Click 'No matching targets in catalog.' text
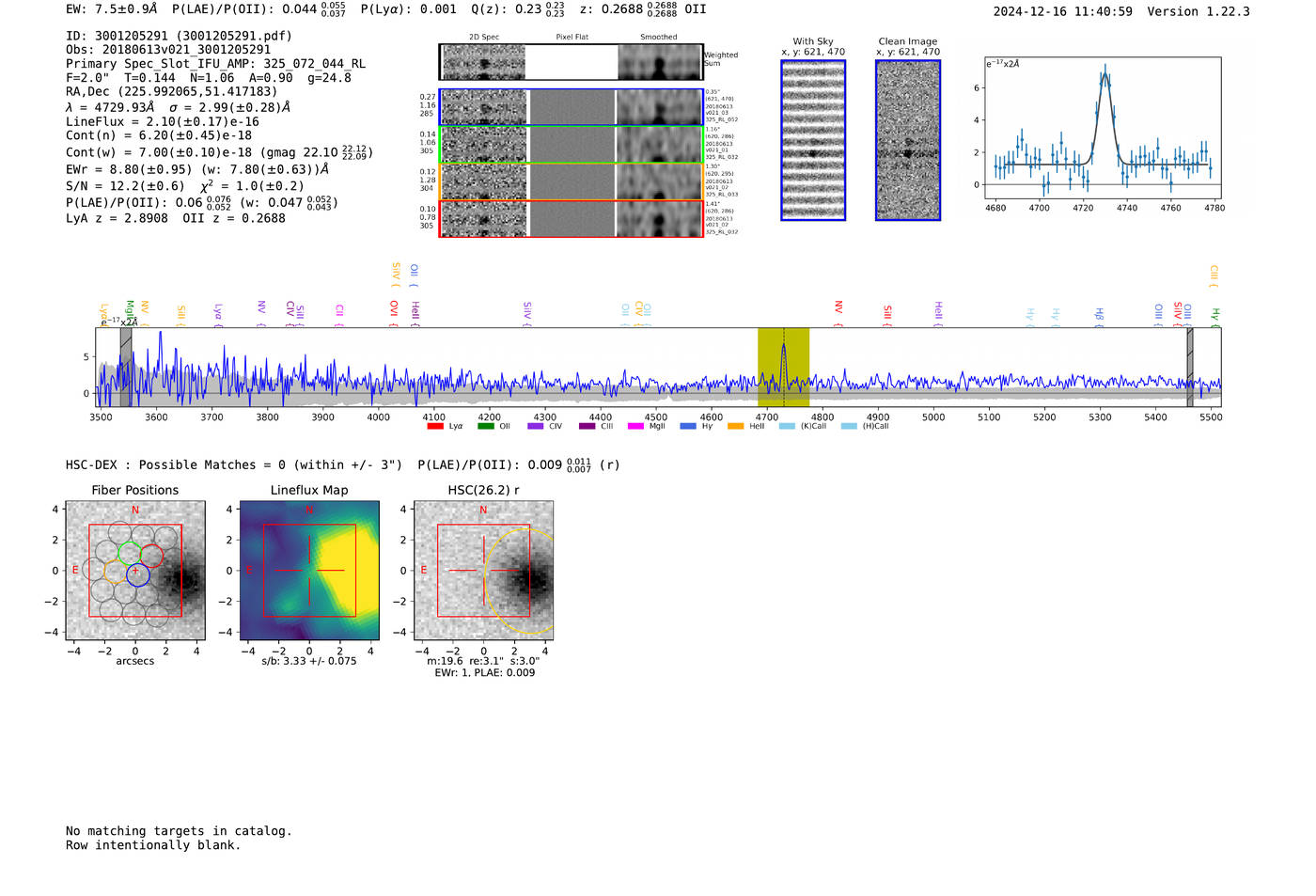 tap(179, 831)
